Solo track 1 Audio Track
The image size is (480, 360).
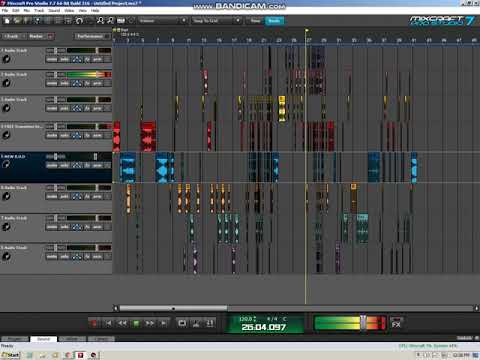(64, 59)
